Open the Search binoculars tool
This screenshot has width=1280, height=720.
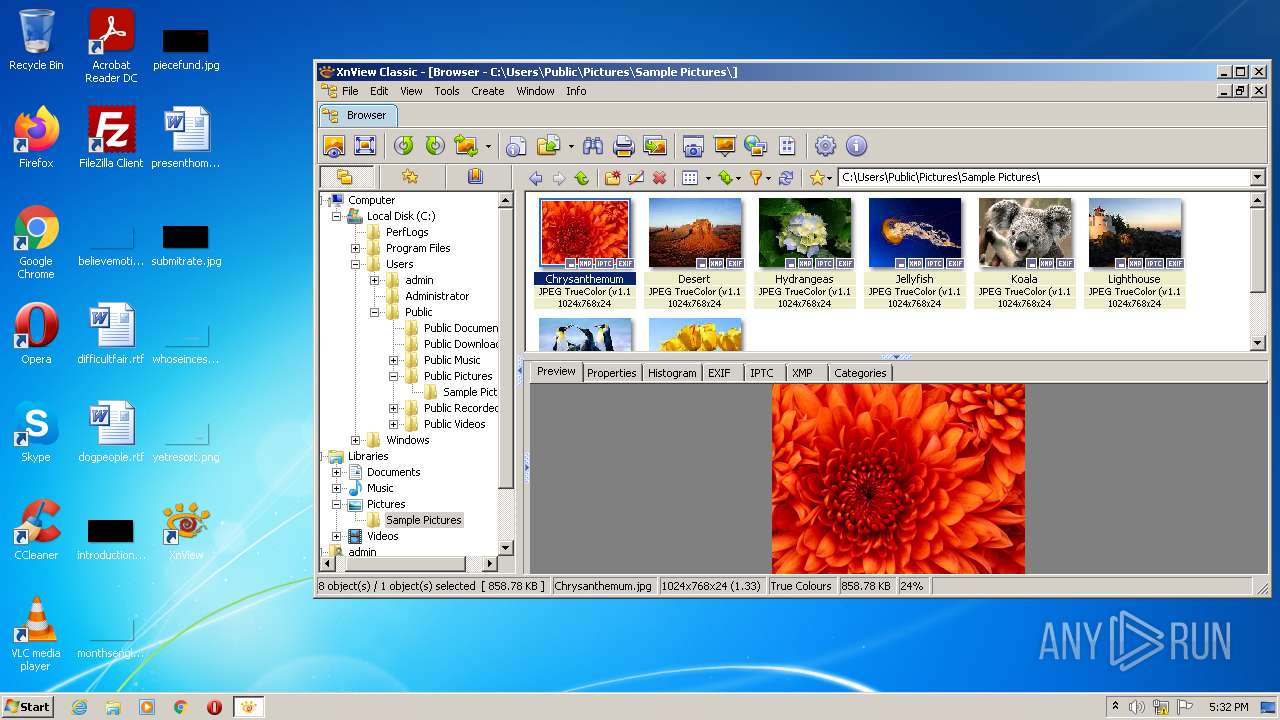tap(593, 146)
